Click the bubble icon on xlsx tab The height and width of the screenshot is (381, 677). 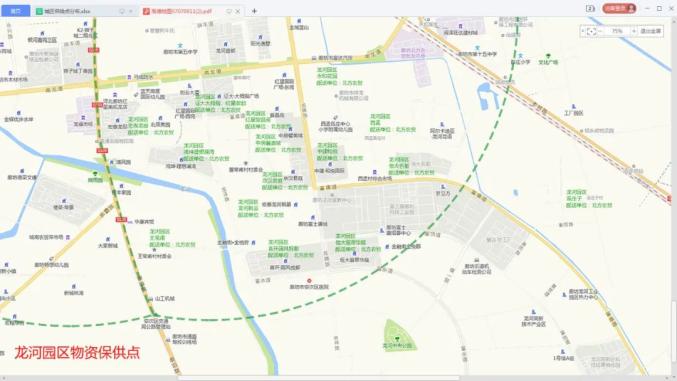[122, 11]
